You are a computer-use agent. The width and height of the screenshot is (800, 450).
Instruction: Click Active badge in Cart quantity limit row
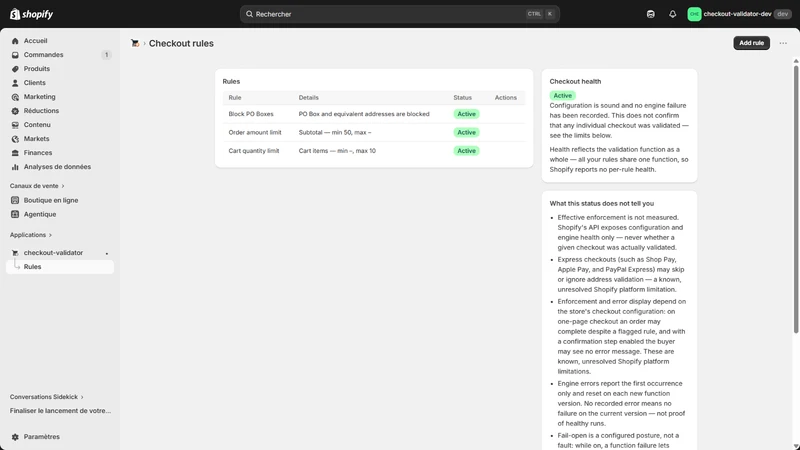(x=466, y=151)
